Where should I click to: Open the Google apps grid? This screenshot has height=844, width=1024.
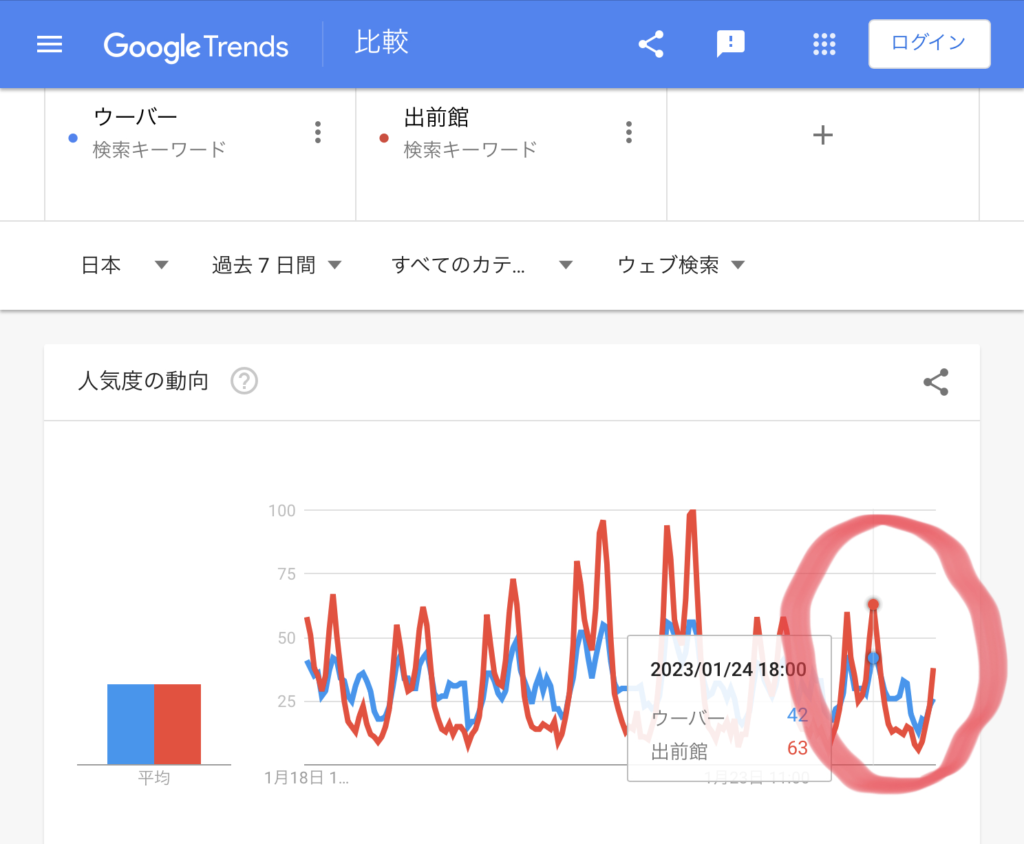point(824,44)
